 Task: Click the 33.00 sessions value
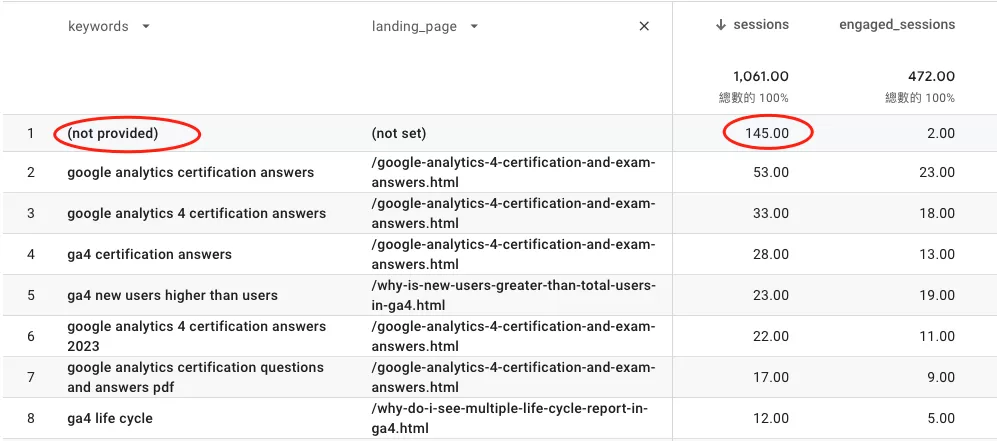[771, 214]
